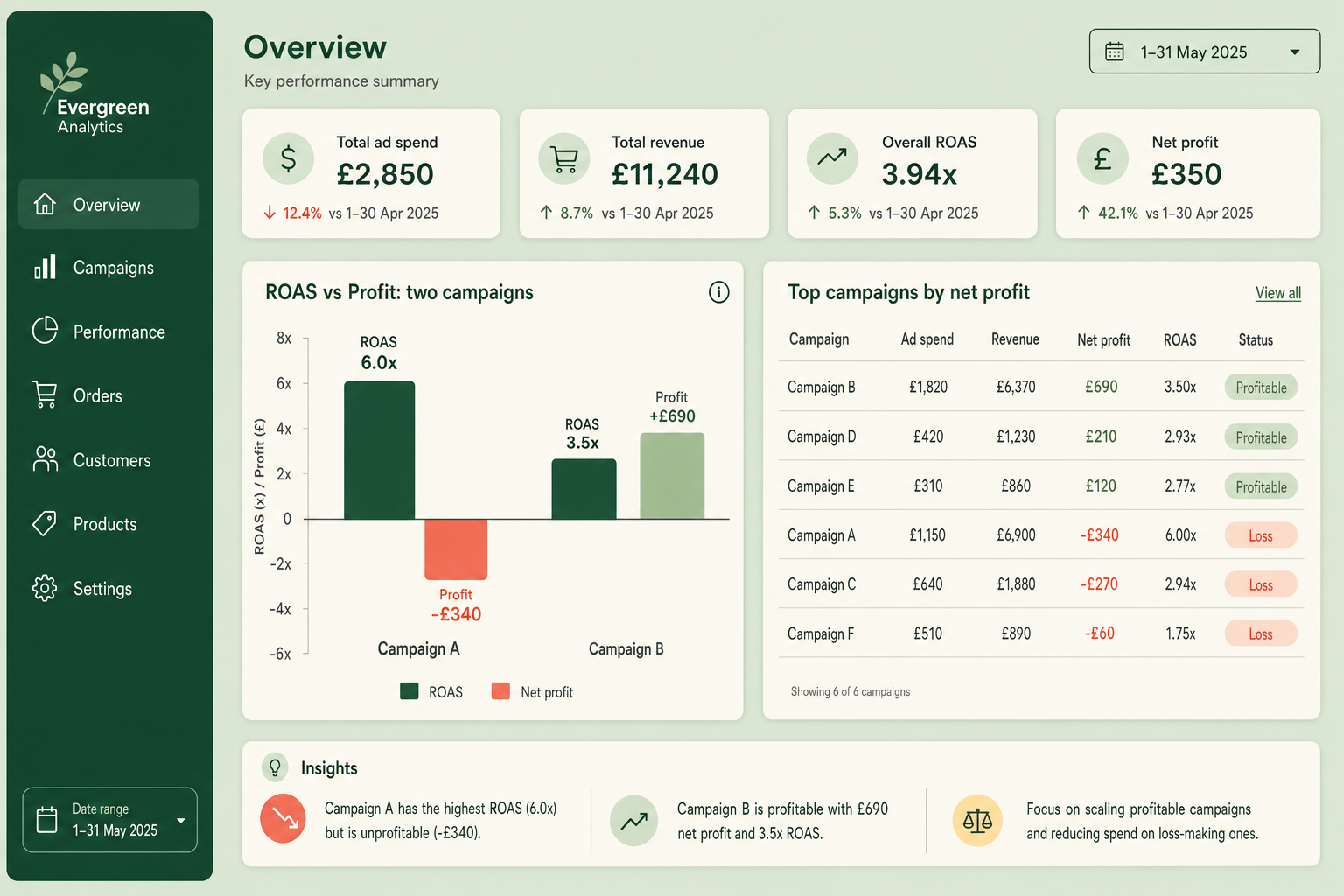
Task: Click the Campaigns bar chart icon
Action: (x=45, y=267)
